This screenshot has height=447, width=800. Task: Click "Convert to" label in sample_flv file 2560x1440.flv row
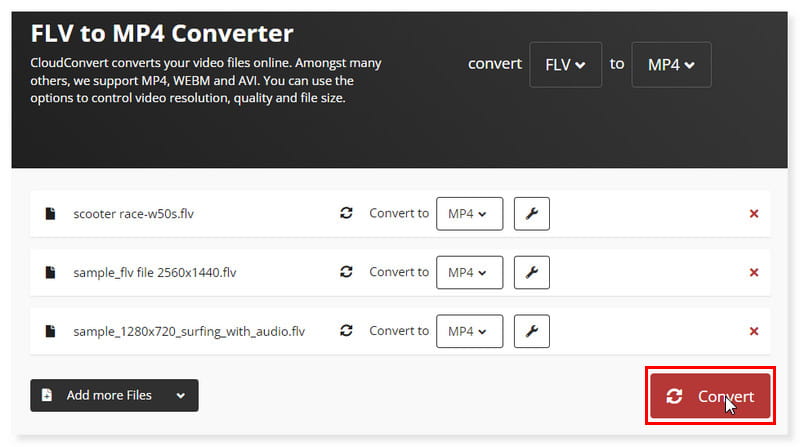point(399,272)
